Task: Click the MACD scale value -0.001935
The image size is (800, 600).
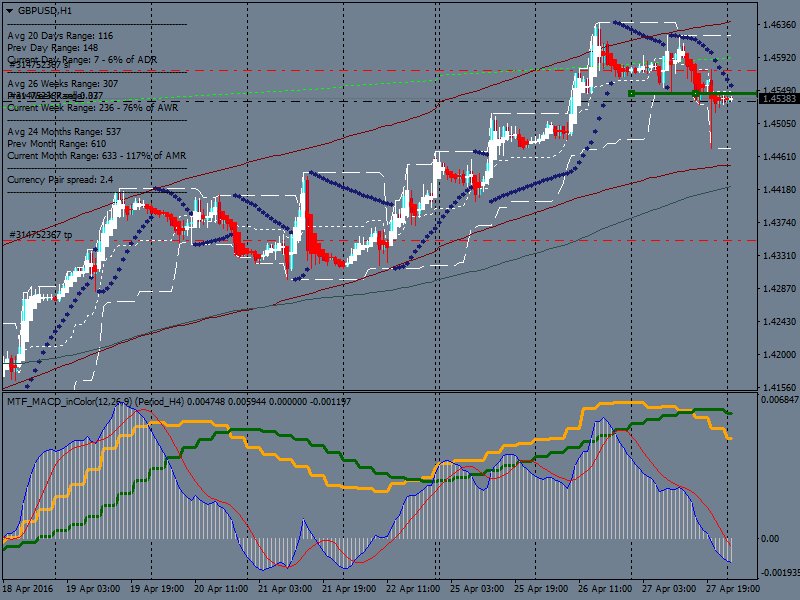Action: (x=780, y=572)
